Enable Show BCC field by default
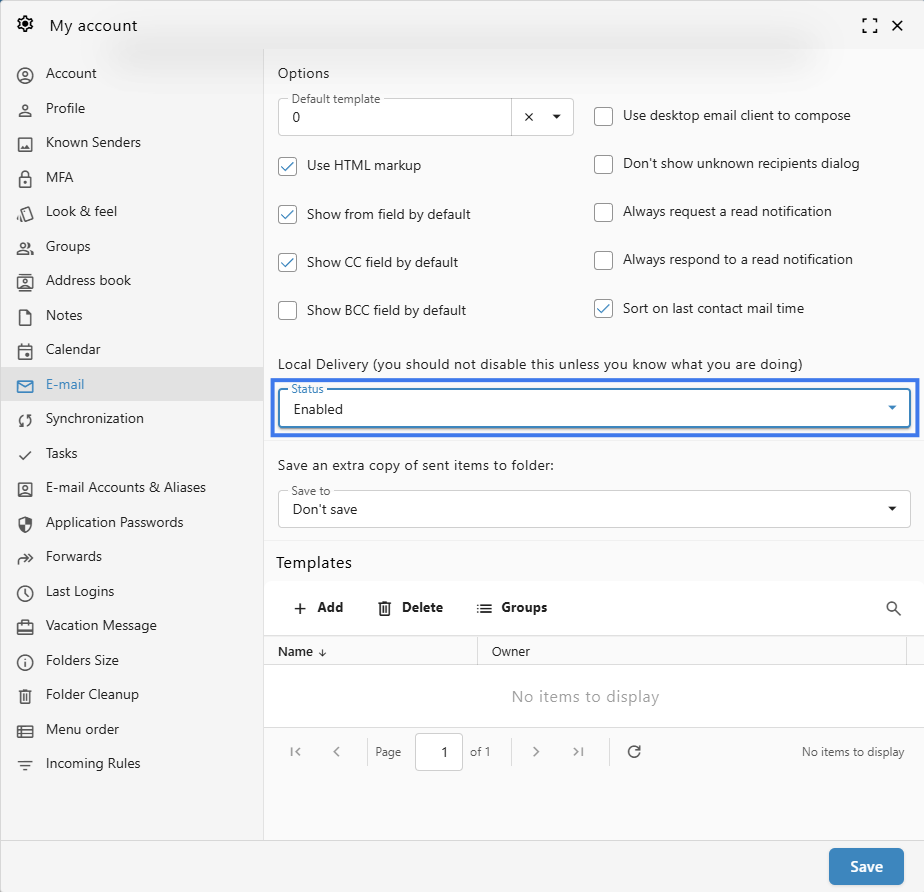 [288, 310]
